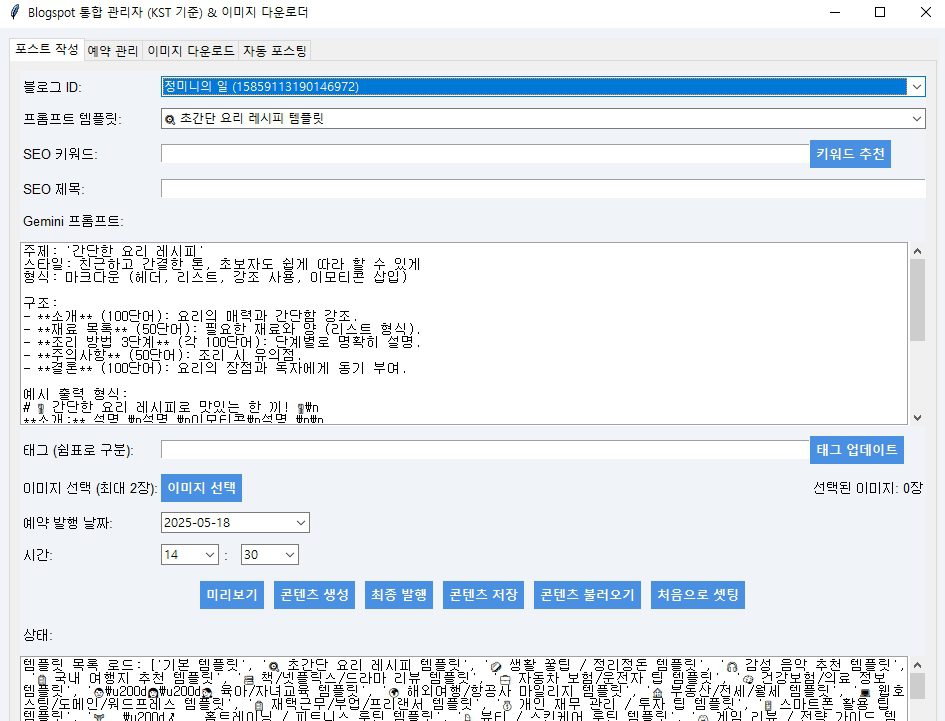Click the 이미지 선택 (최대 2장) label

[x=90, y=488]
